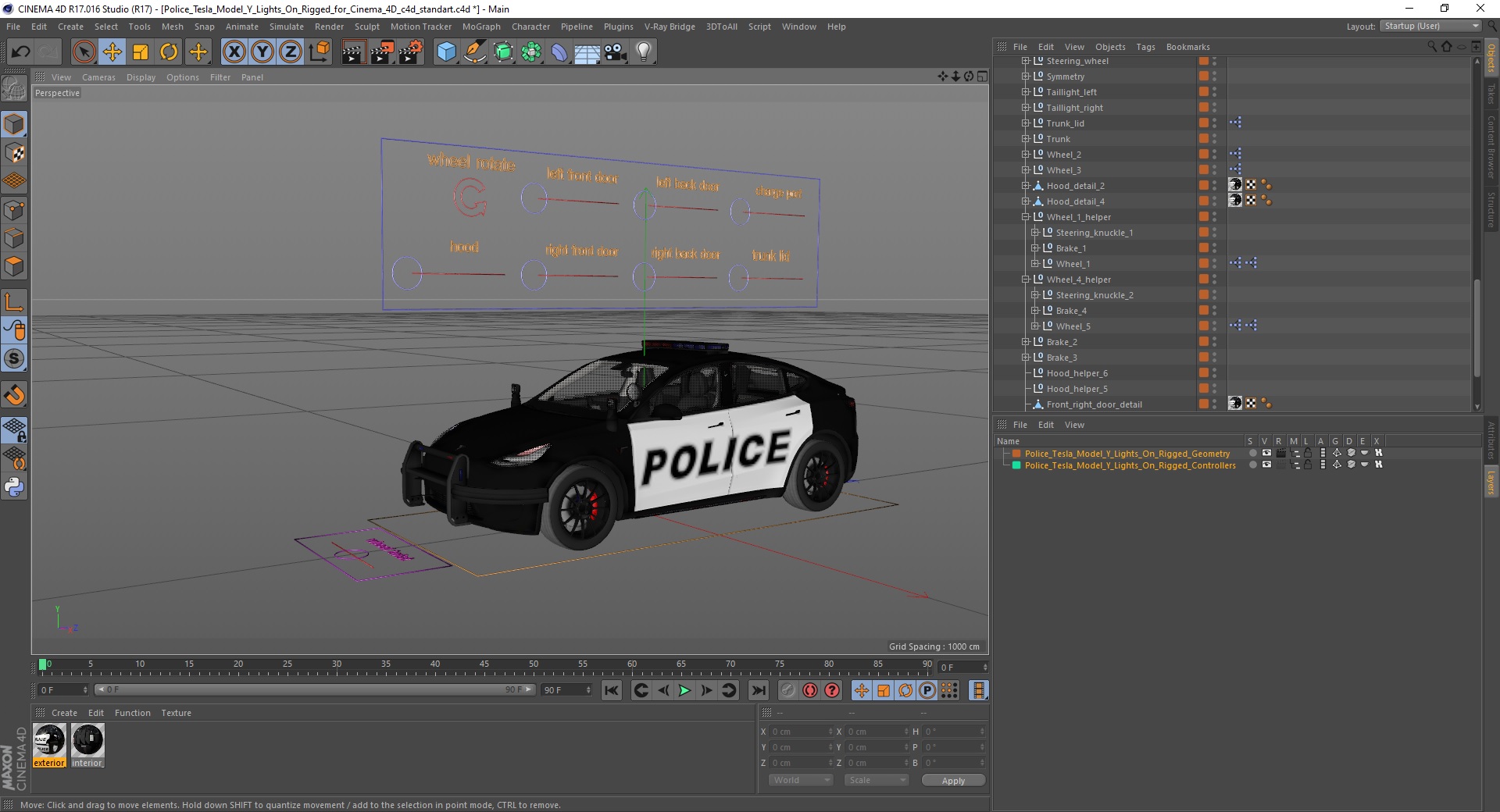Click Geometry layer orange color swatch

[x=1016, y=453]
